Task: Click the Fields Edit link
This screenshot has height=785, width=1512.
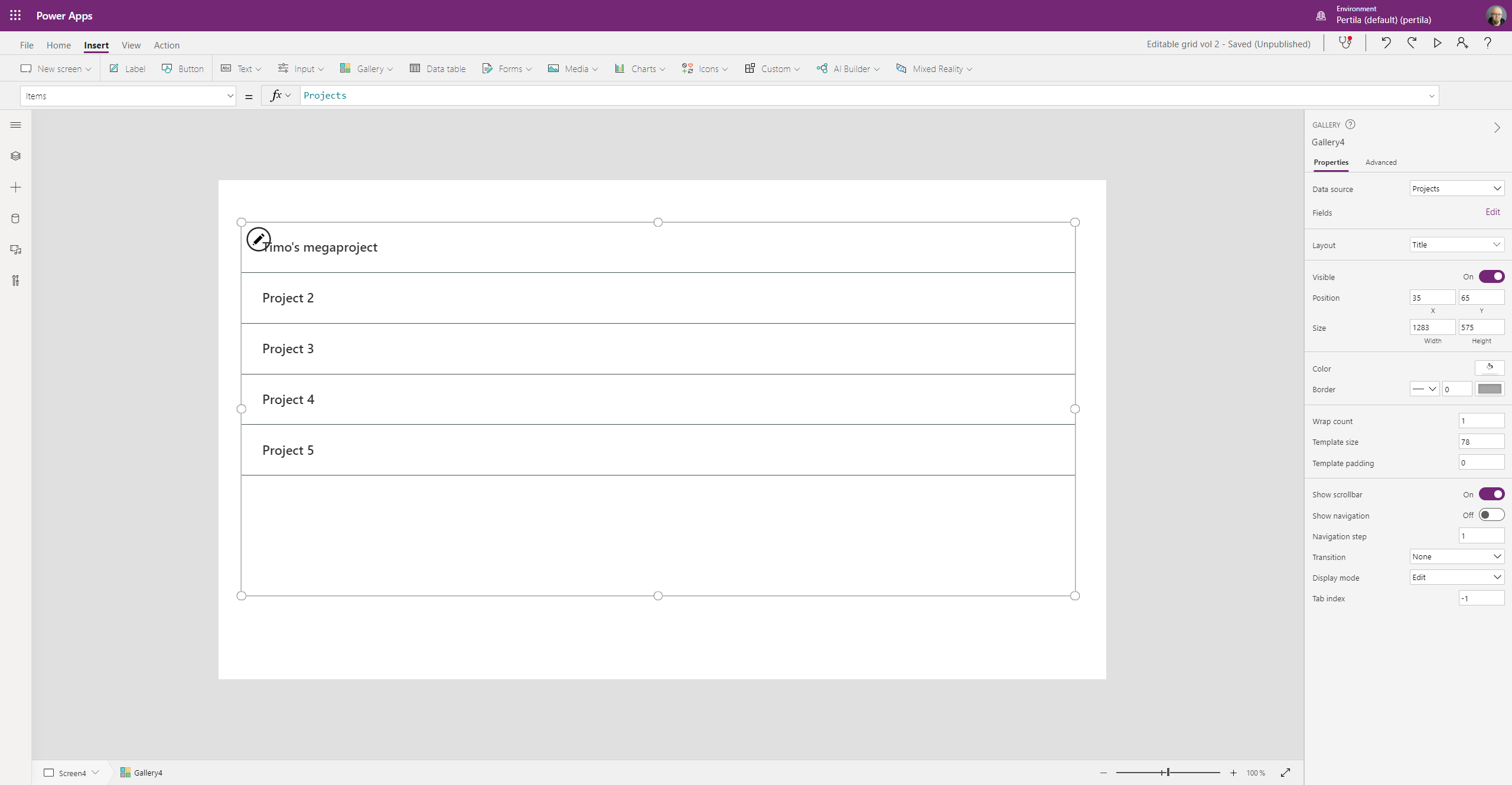Action: pos(1493,212)
